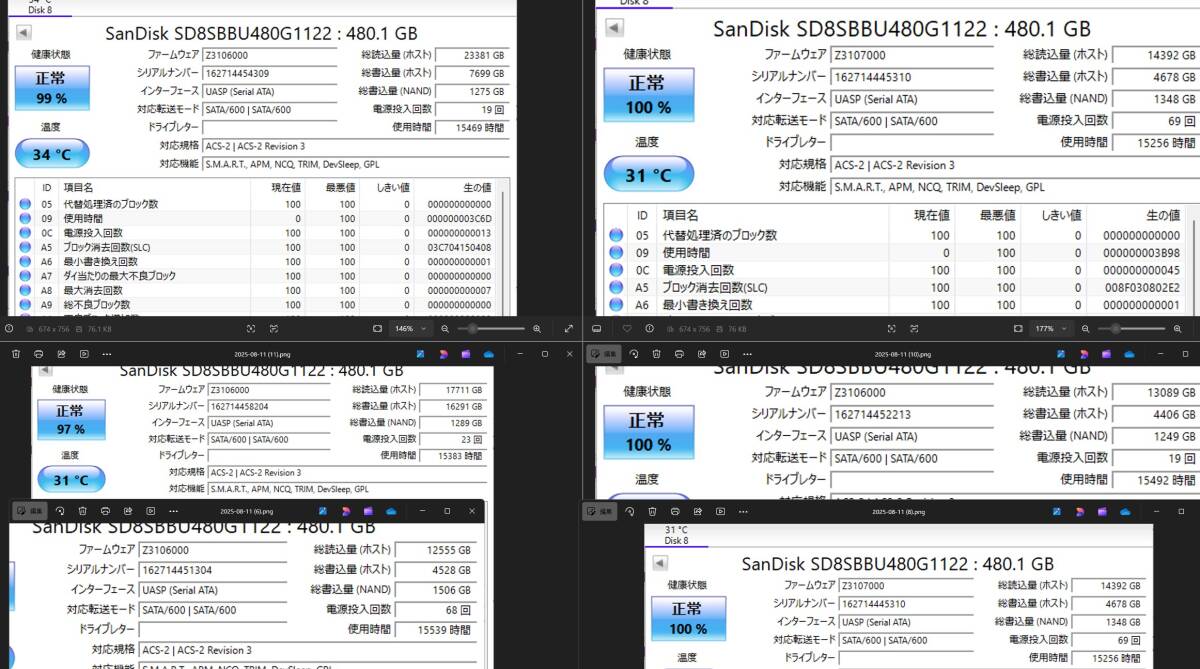Click fit-to-window icon beside 146% zoom
Viewport: 1200px width, 669px height.
[377, 328]
